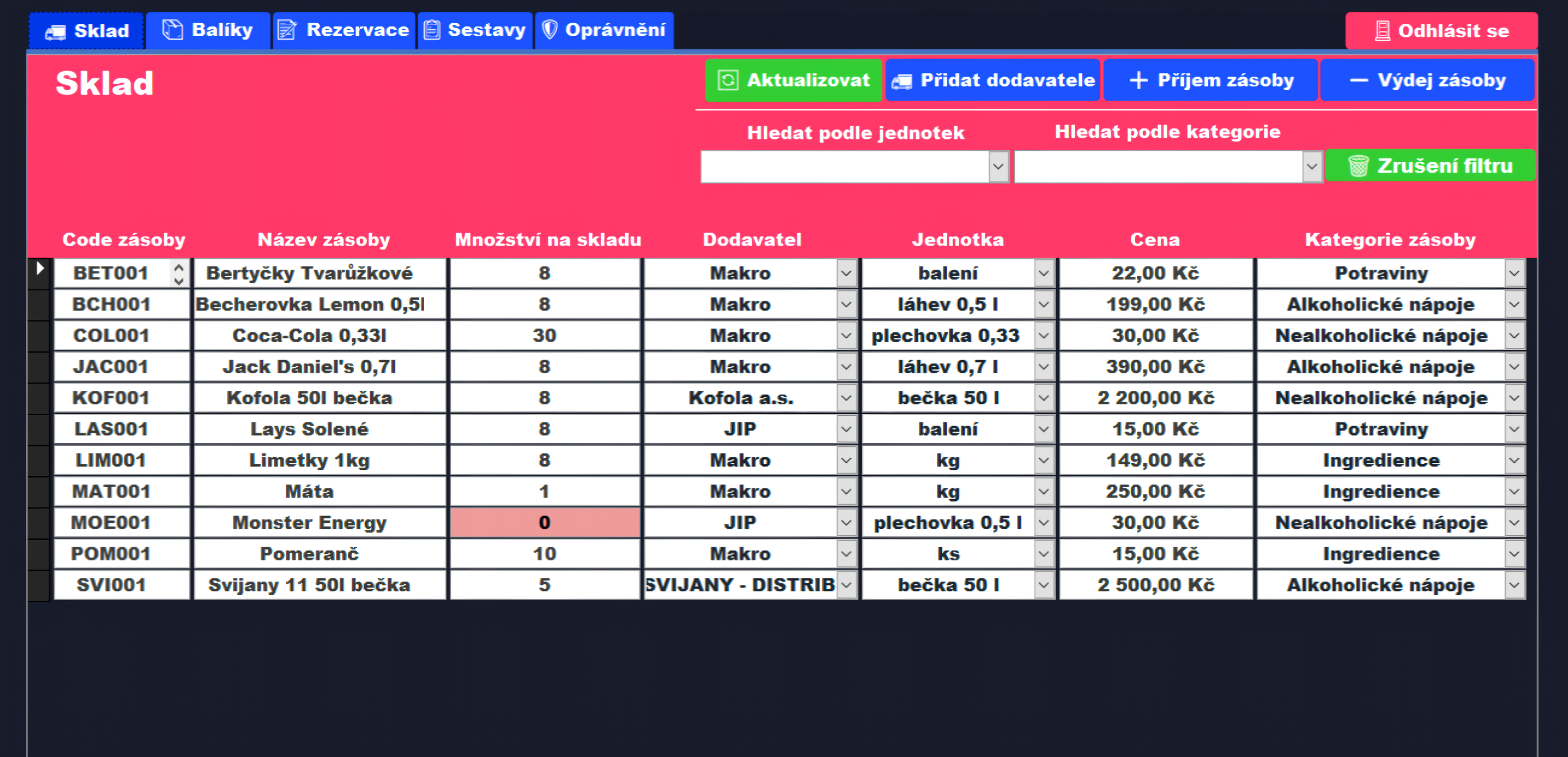This screenshot has height=757, width=1568.
Task: Open Hledat podle jednotek dropdown arrow
Action: coord(998,167)
